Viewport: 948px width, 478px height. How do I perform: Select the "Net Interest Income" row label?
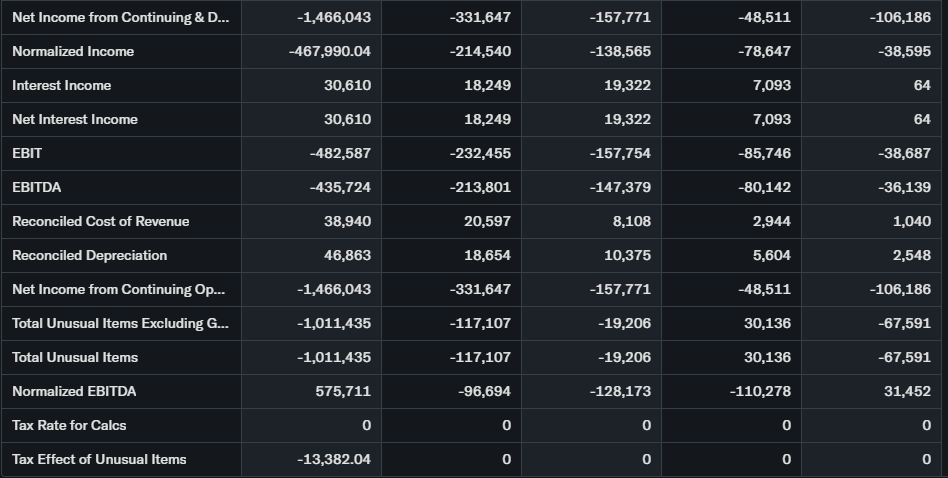click(75, 119)
